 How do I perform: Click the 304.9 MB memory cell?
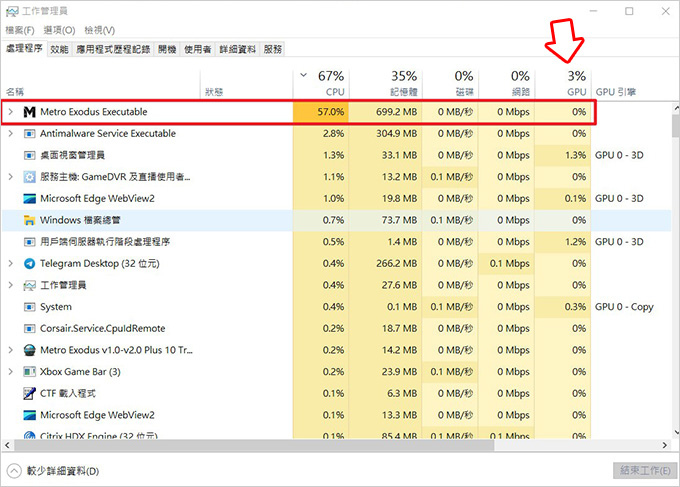[x=386, y=134]
